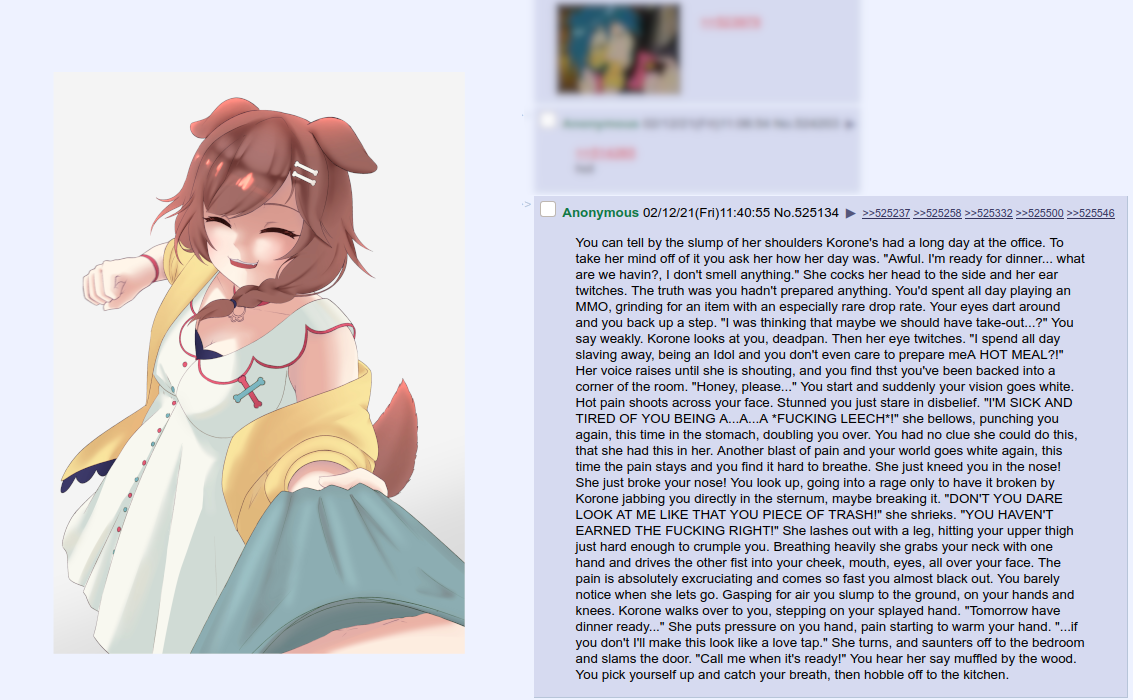
Task: Follow the >>525258 backlink
Action: 937,213
